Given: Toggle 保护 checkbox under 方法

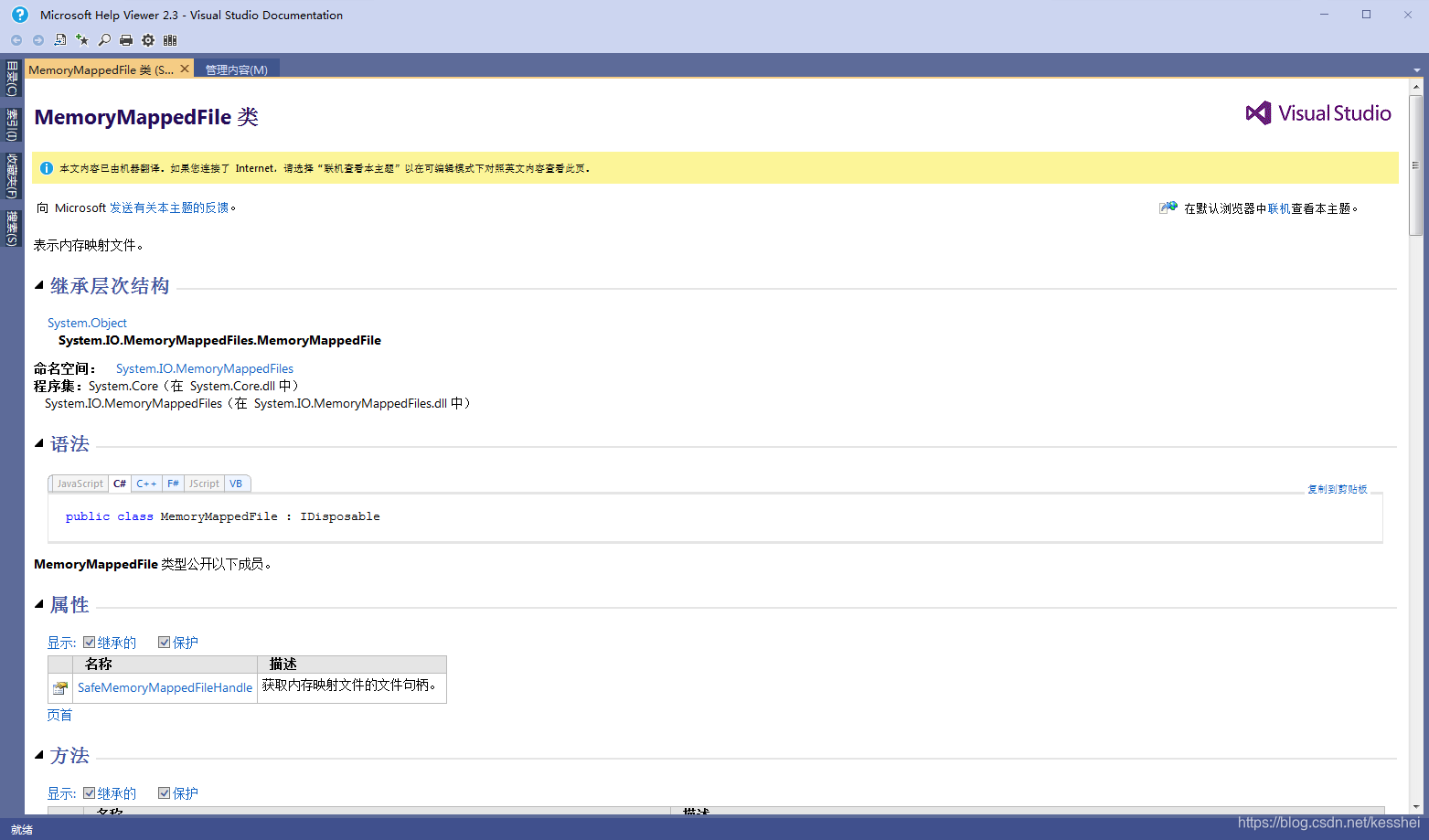Looking at the screenshot, I should tap(164, 793).
